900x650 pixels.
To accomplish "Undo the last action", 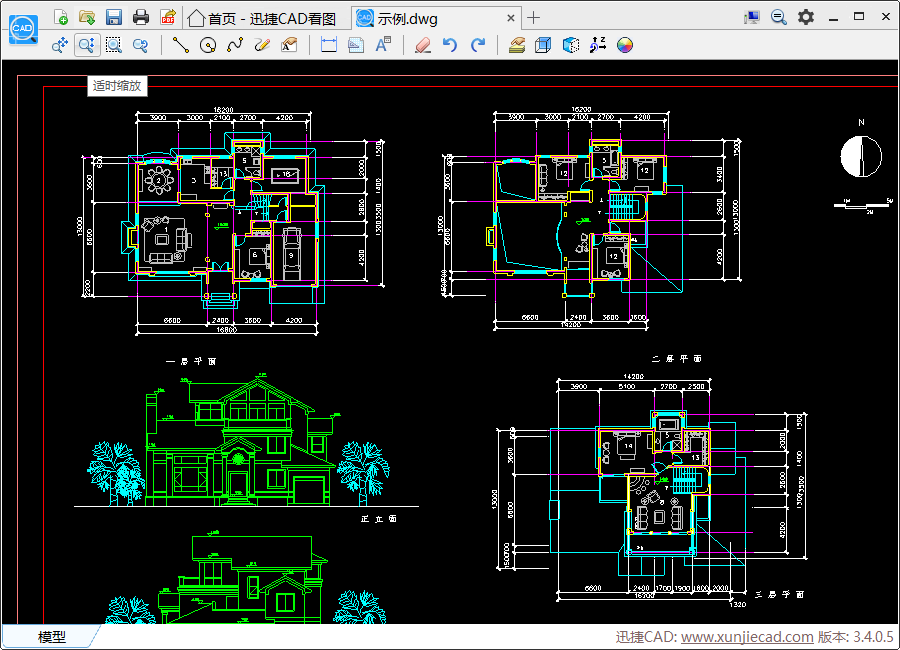I will (x=450, y=45).
